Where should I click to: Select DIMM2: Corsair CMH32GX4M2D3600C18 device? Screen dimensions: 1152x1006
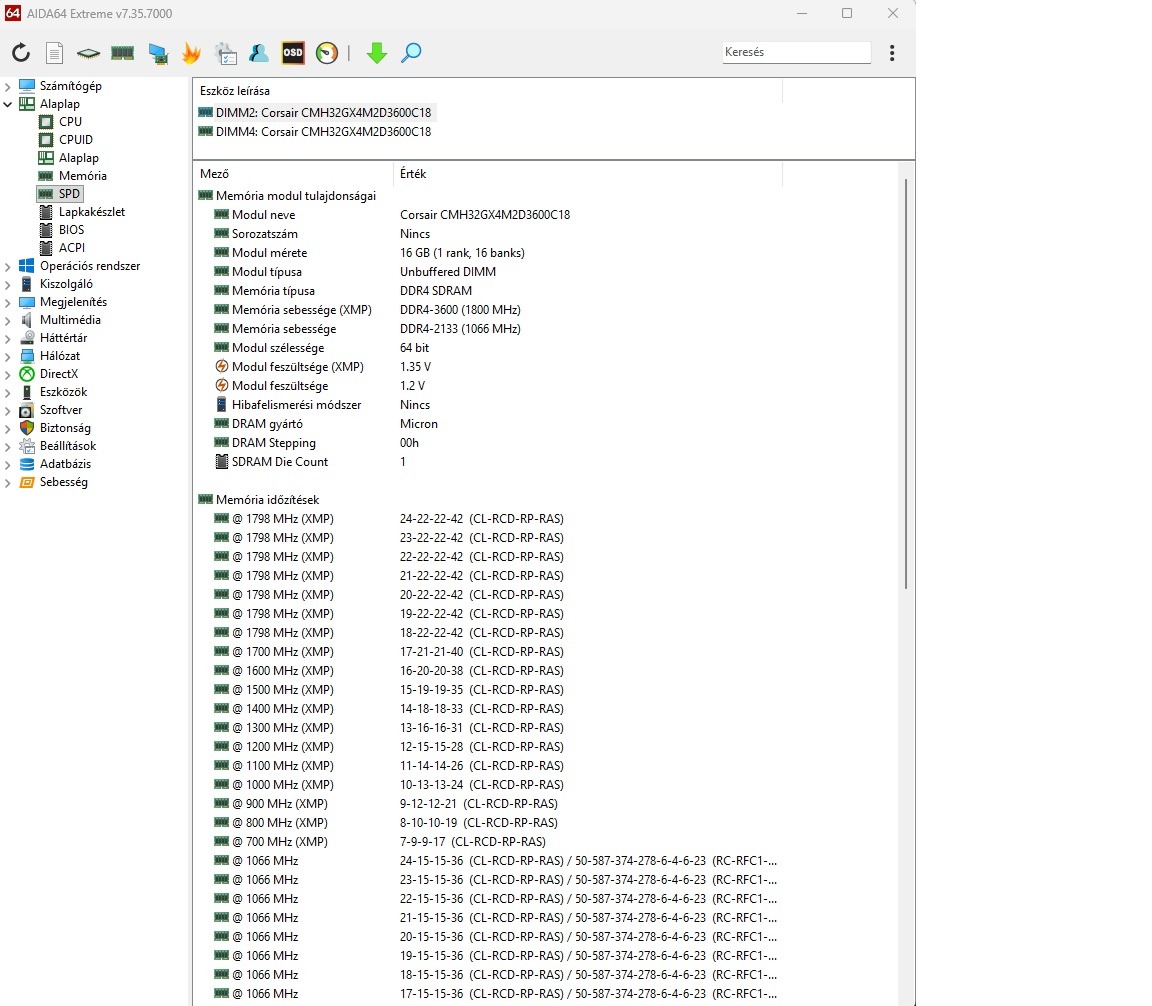(x=323, y=112)
